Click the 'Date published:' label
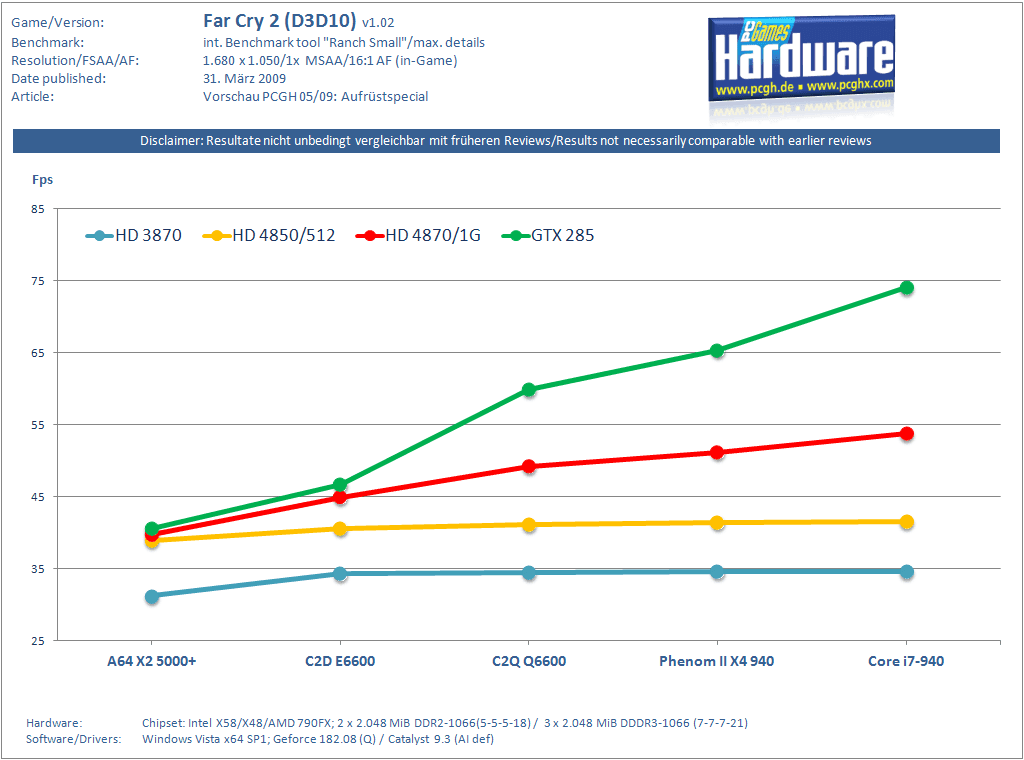1024x760 pixels. point(58,79)
